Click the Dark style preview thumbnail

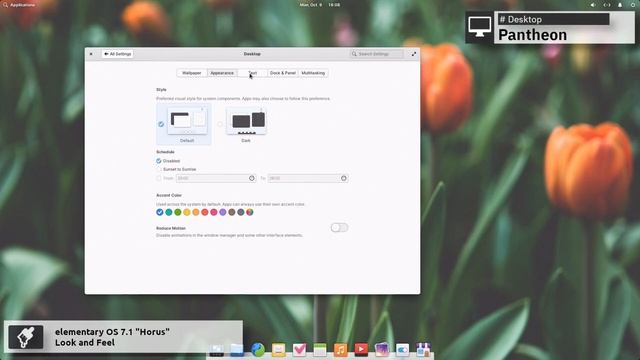point(246,121)
